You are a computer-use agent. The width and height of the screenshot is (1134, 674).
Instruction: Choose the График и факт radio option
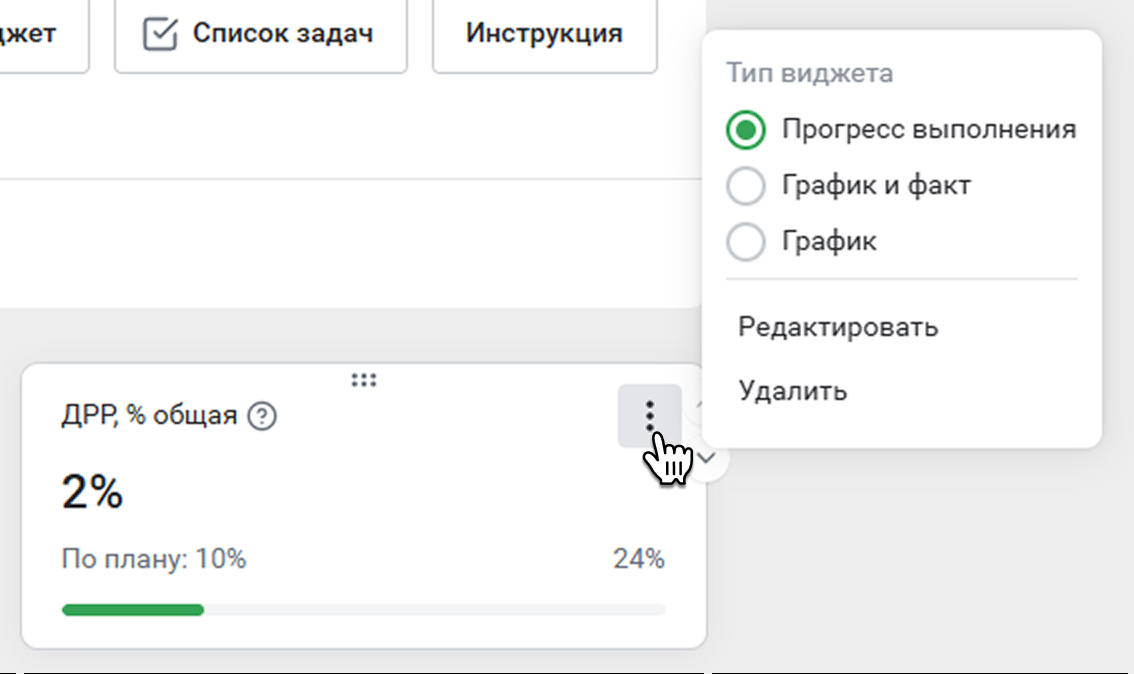click(747, 186)
